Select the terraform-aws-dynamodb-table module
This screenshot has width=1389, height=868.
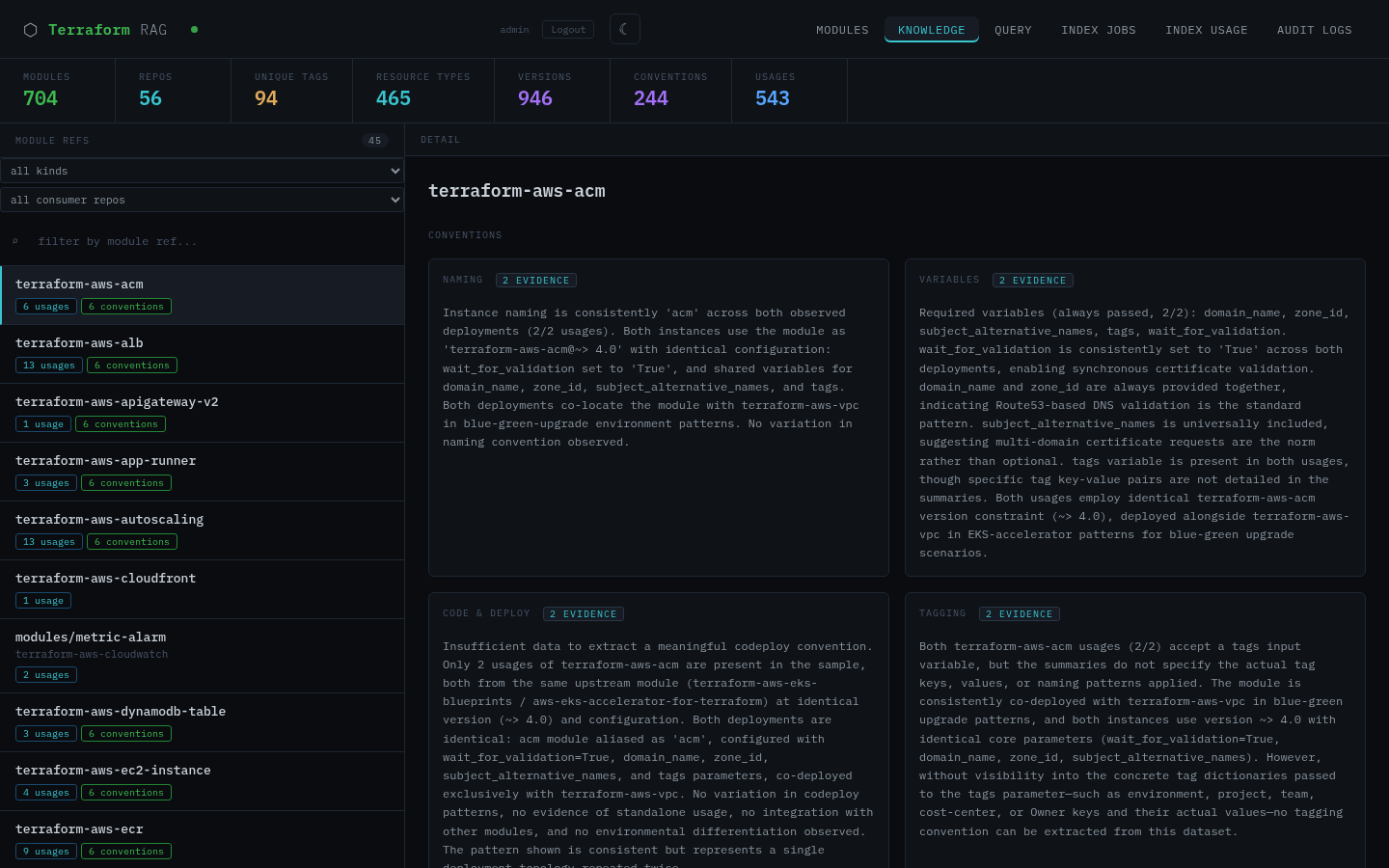(202, 722)
